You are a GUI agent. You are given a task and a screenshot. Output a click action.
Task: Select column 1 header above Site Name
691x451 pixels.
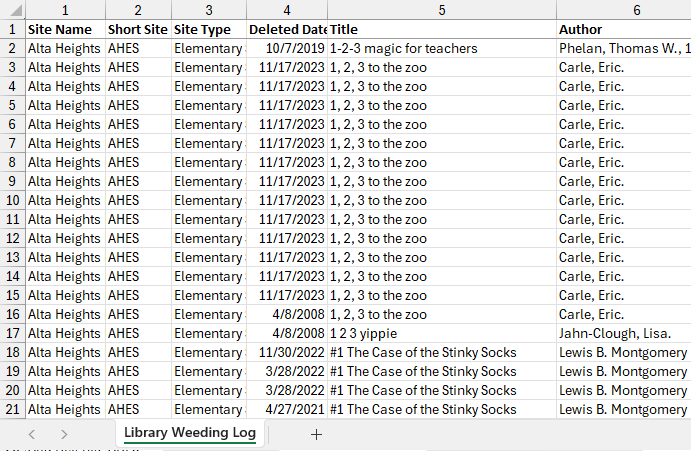point(65,10)
